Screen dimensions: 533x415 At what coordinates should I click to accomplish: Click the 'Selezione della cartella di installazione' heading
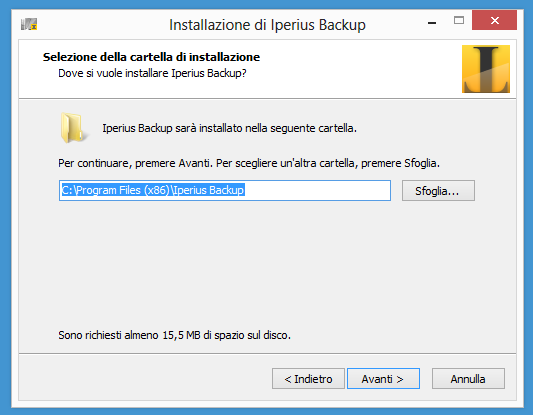[x=151, y=57]
